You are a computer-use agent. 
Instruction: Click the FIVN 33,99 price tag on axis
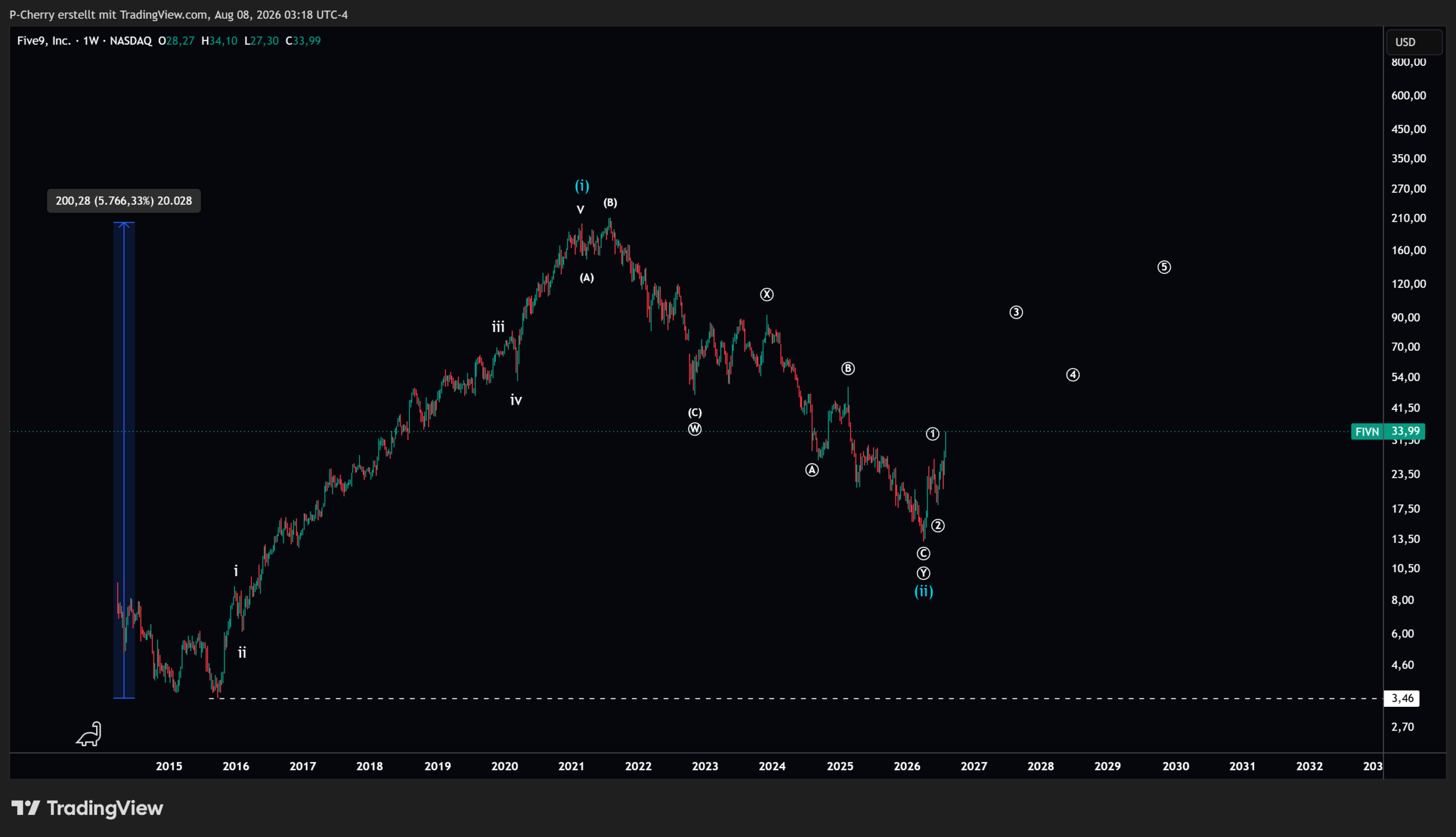pyautogui.click(x=1388, y=431)
